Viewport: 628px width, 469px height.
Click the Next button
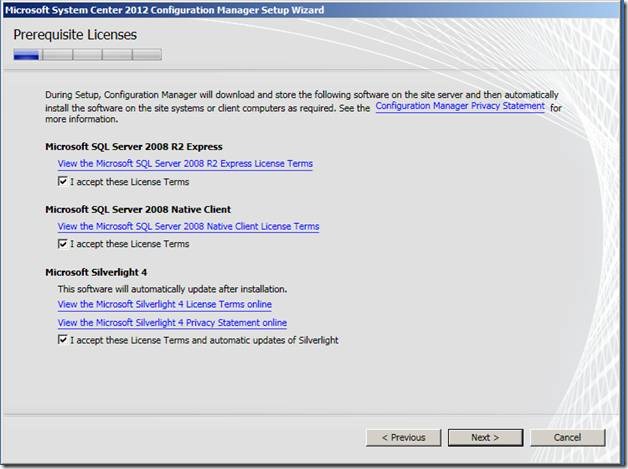[x=485, y=437]
